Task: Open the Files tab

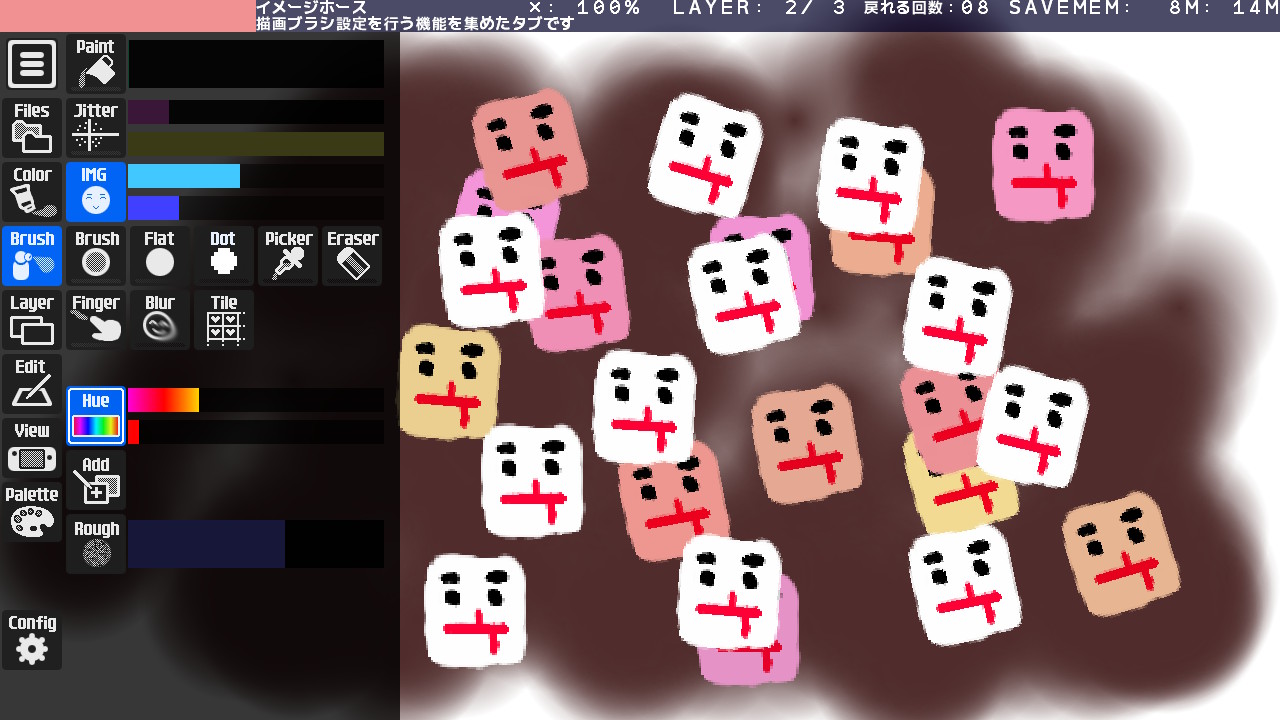Action: (32, 127)
